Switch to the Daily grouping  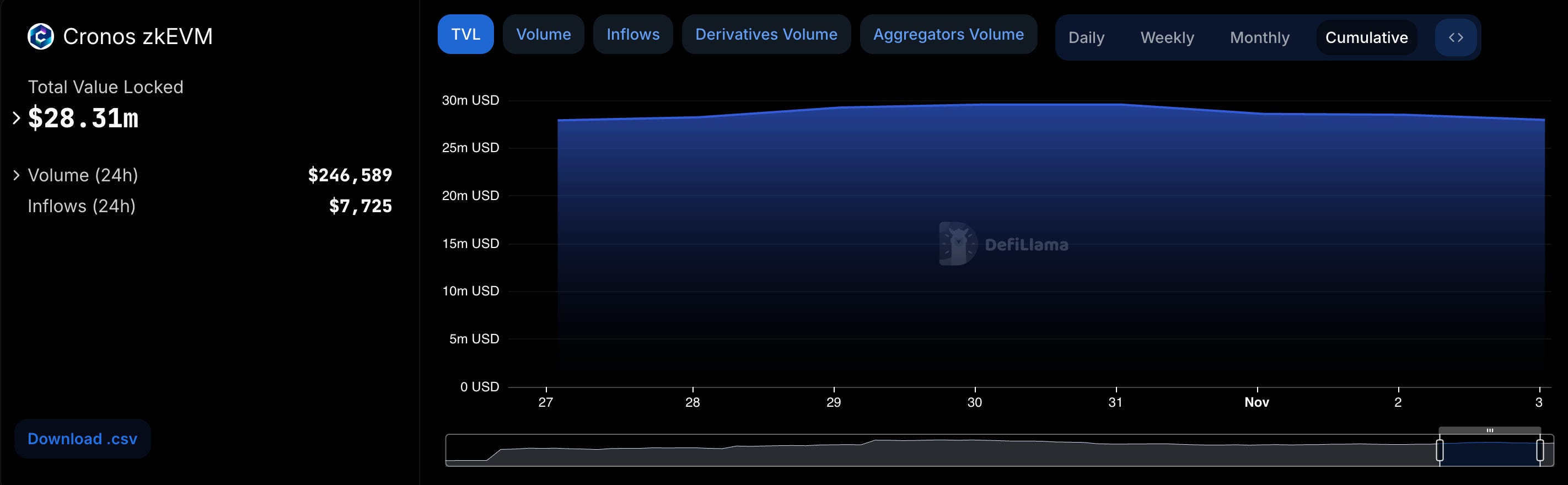(1087, 37)
